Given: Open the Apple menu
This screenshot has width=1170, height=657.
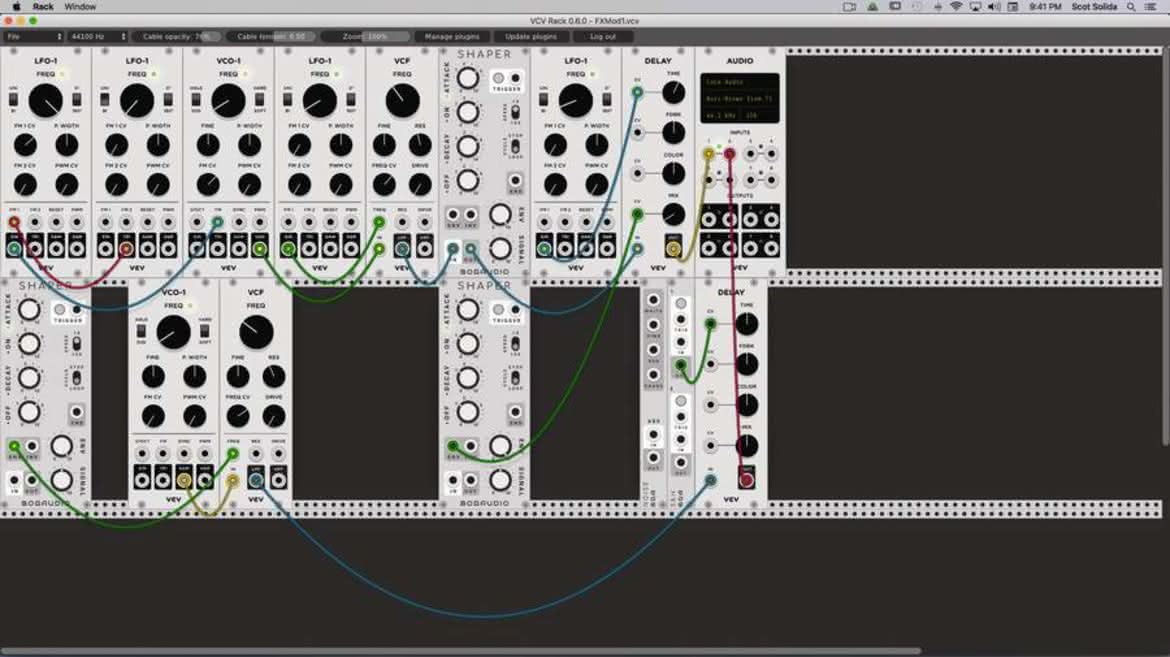Looking at the screenshot, I should click(x=16, y=7).
